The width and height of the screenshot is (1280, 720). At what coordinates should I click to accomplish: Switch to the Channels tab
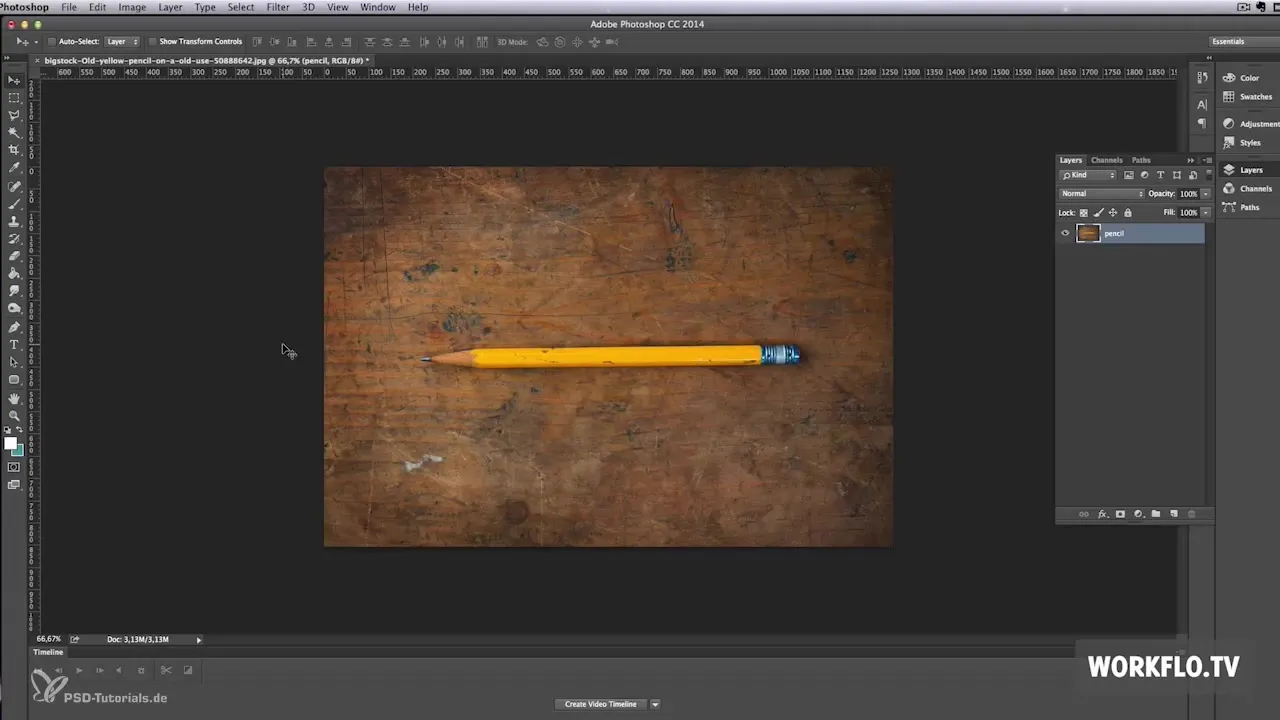pos(1106,160)
